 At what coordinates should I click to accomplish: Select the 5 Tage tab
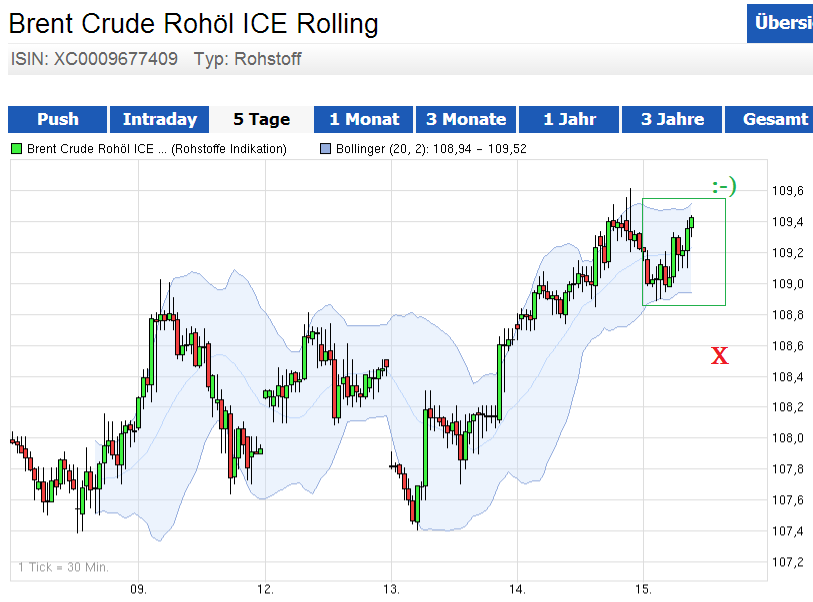tap(261, 119)
